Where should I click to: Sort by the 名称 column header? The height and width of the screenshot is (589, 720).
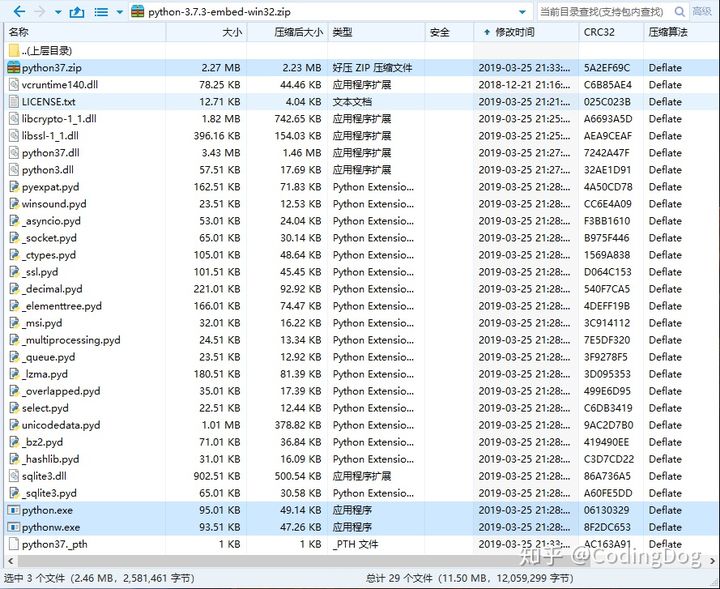85,32
